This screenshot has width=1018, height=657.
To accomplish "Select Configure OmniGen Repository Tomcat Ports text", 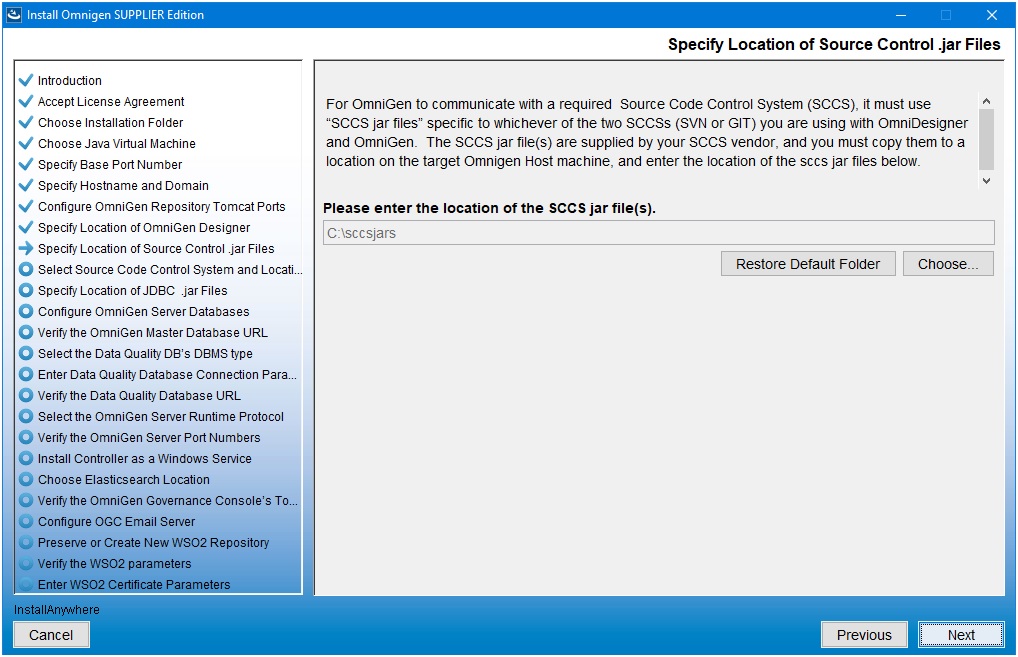I will (162, 206).
